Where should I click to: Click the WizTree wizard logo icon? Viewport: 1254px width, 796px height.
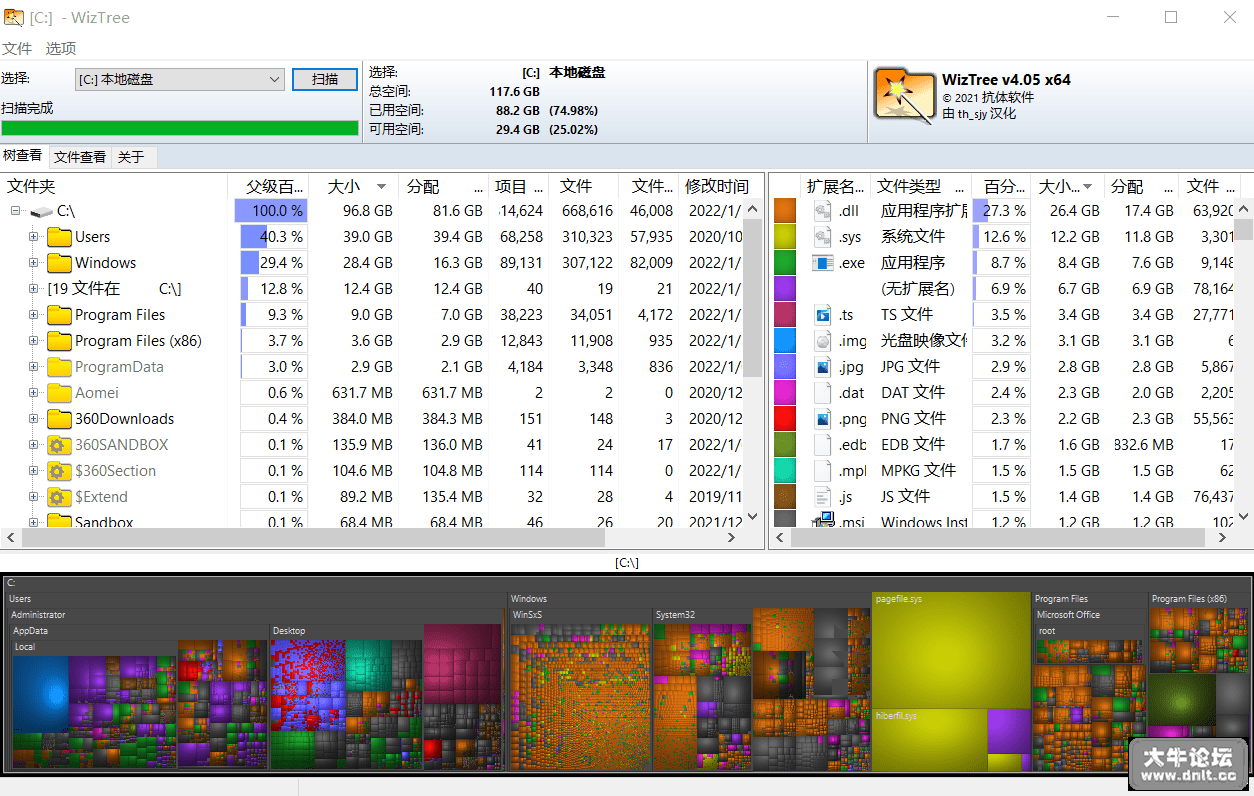(x=905, y=95)
